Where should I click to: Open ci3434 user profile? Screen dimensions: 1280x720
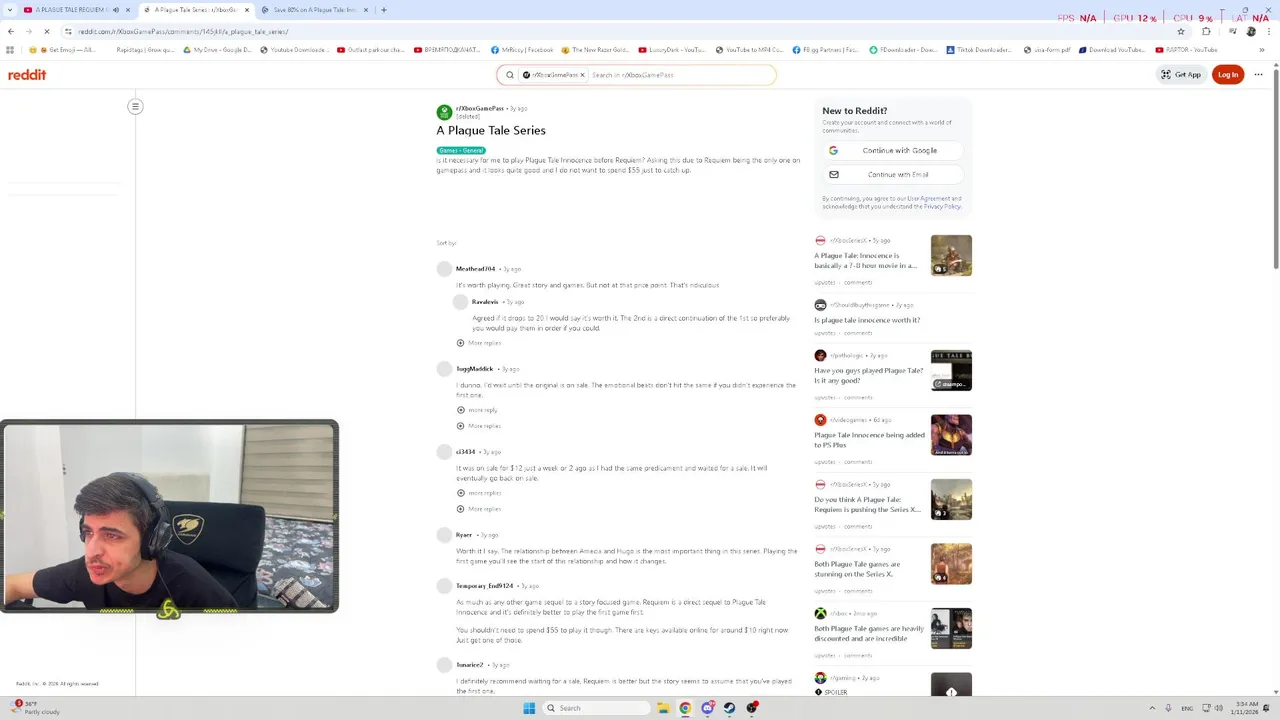[465, 452]
